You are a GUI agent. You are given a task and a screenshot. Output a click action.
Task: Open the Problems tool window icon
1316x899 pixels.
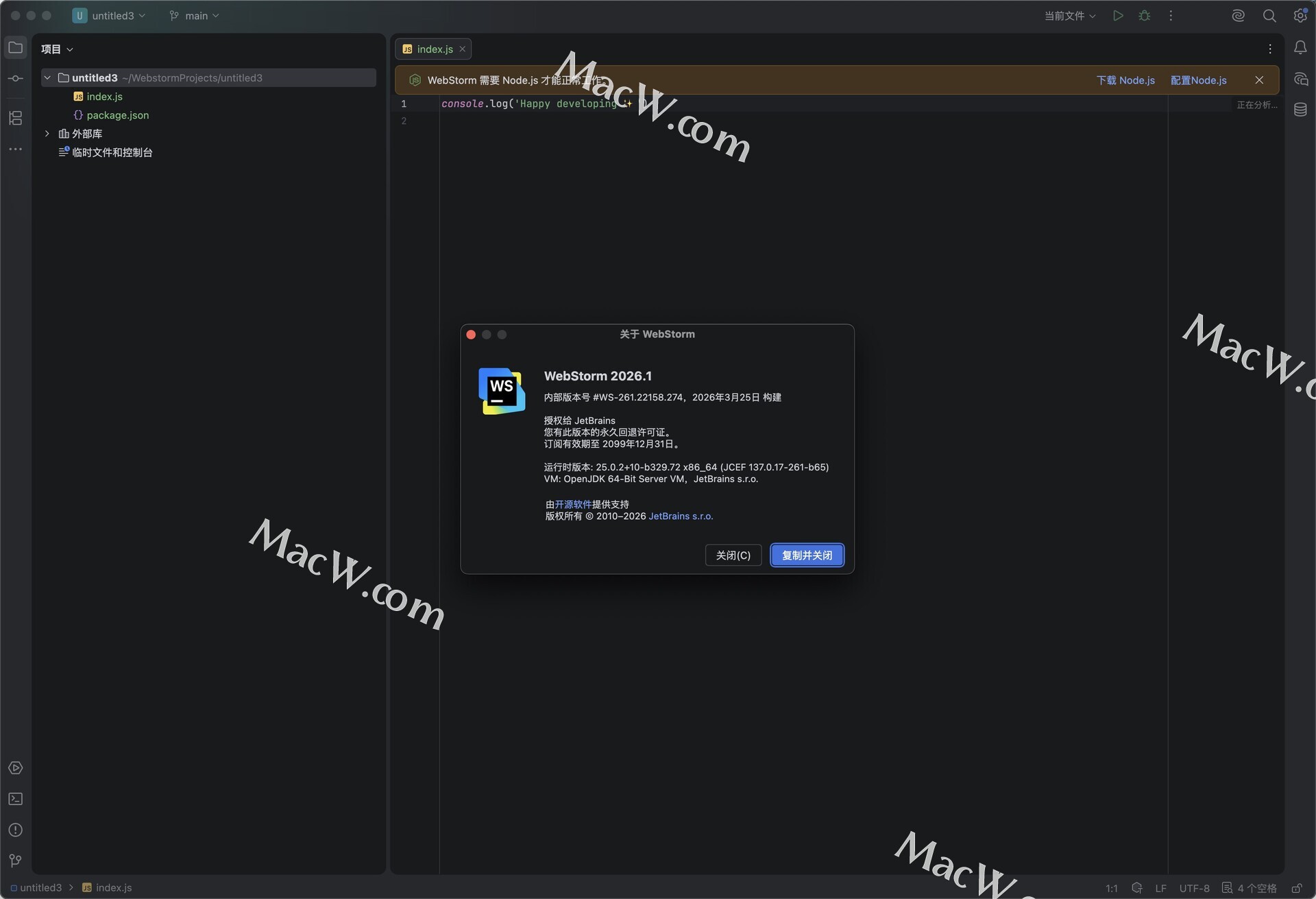pyautogui.click(x=15, y=830)
